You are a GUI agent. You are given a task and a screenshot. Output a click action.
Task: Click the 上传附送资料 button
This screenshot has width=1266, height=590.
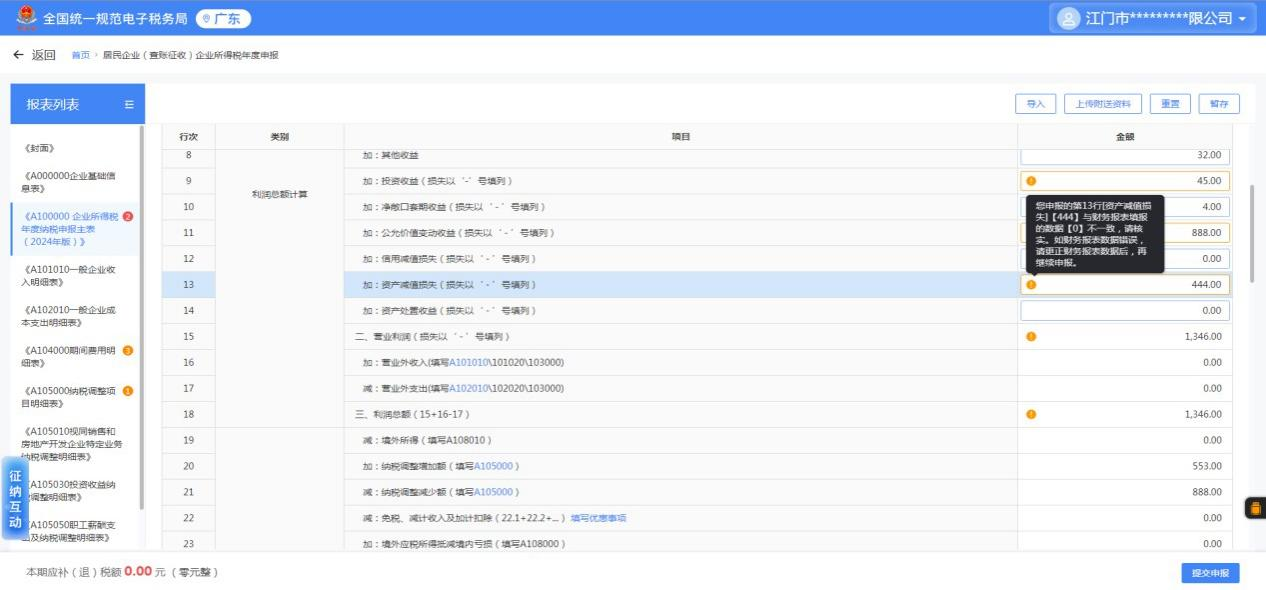click(1103, 104)
